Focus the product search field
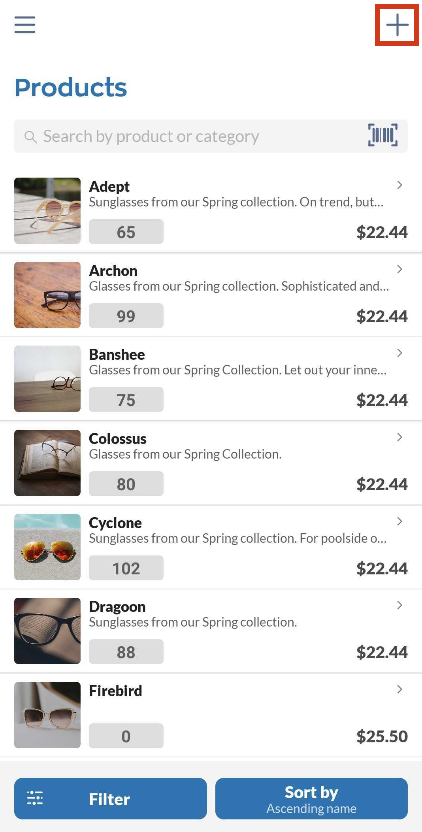This screenshot has width=422, height=832. click(x=211, y=136)
